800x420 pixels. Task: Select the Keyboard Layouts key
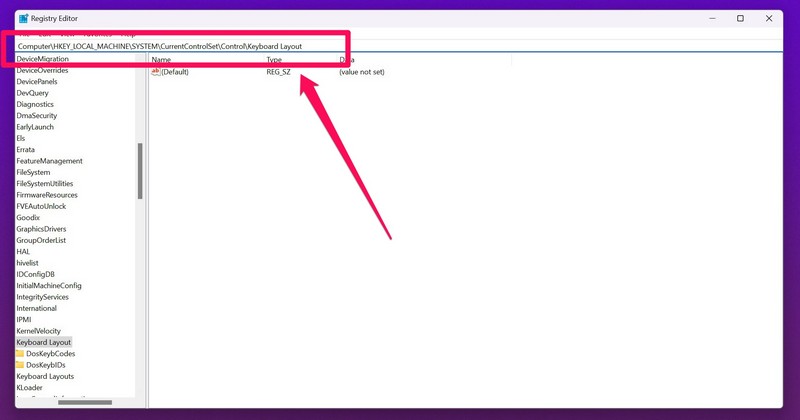click(x=45, y=376)
